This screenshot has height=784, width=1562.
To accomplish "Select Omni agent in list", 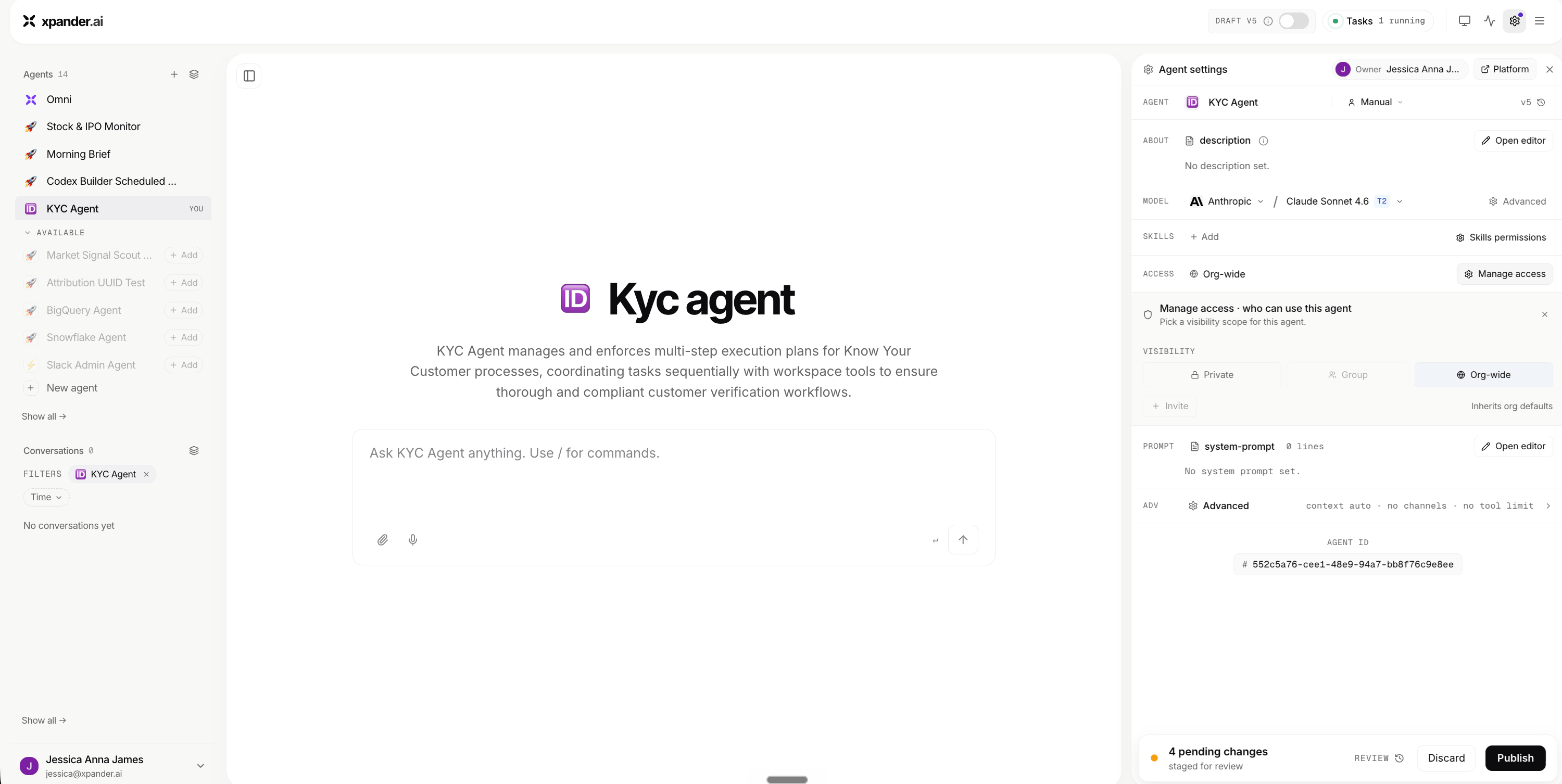I will [x=113, y=99].
